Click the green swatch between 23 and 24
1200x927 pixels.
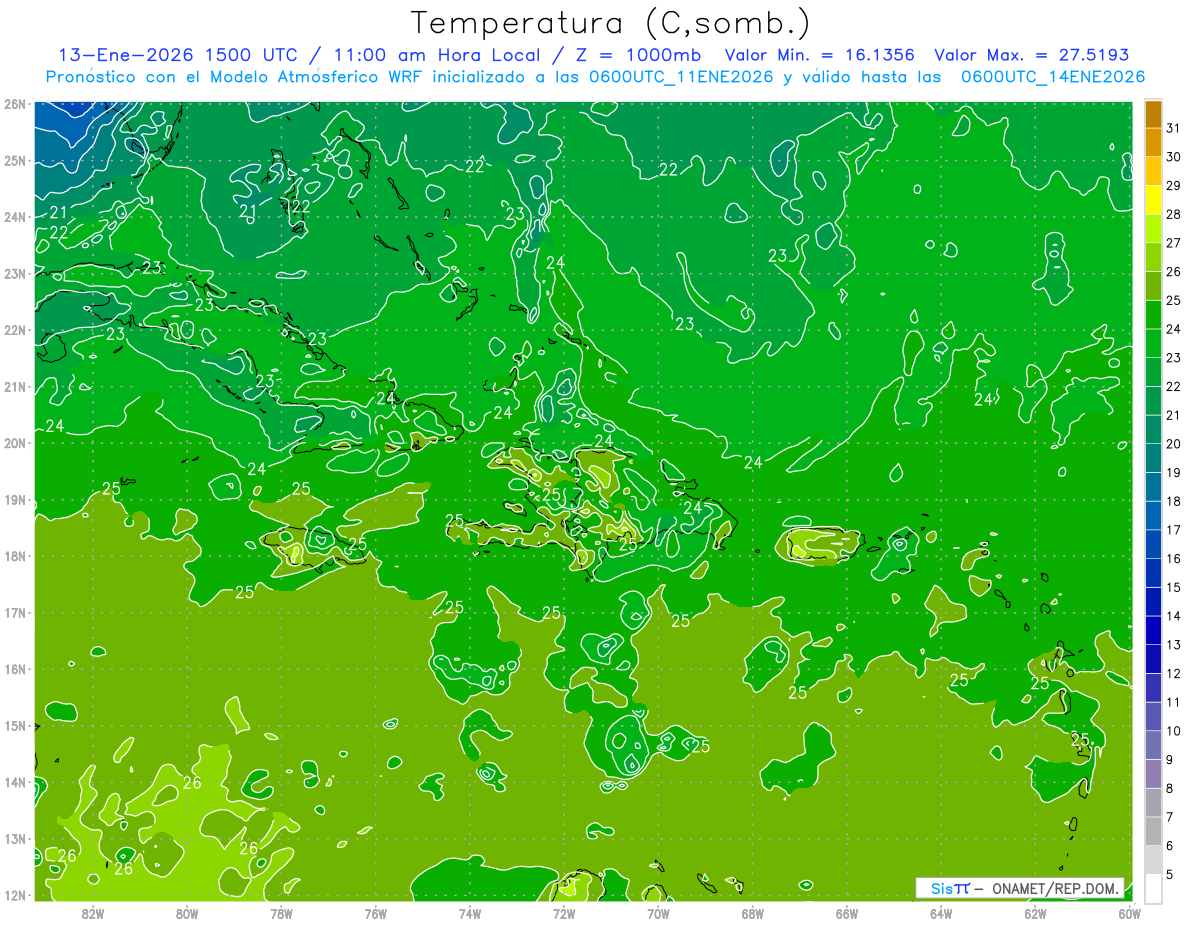coord(1153,343)
